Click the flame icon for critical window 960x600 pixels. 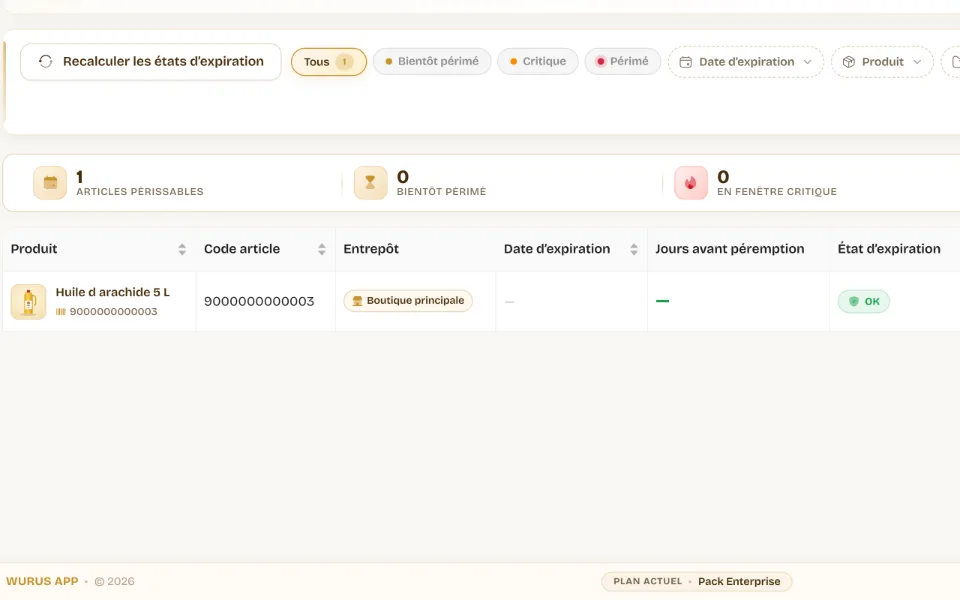pos(691,182)
